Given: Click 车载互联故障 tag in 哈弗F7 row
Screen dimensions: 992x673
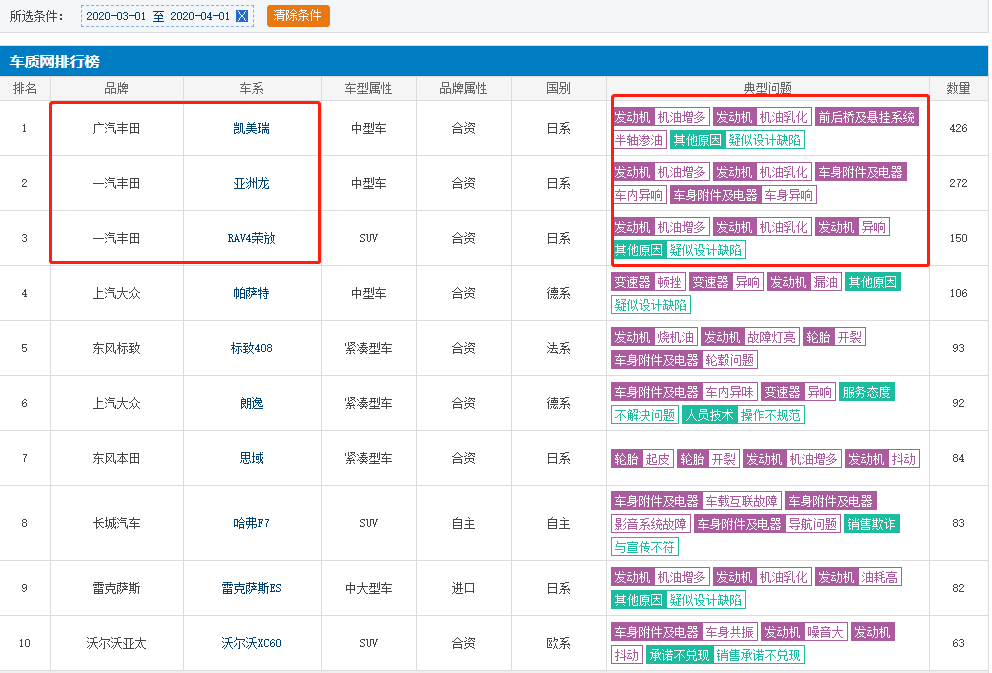Looking at the screenshot, I should click(741, 501).
